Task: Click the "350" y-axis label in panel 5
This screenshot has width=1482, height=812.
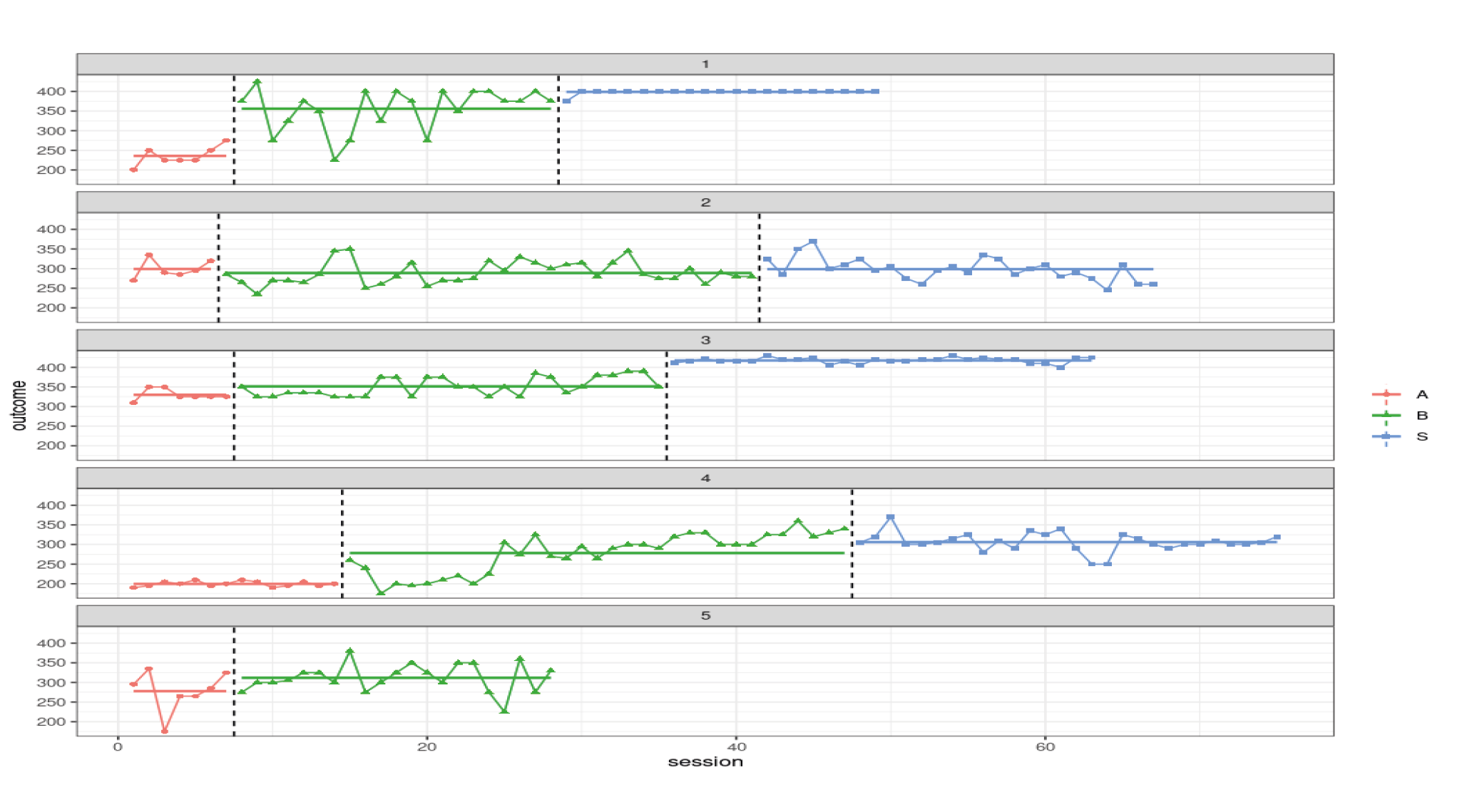Action: pos(51,662)
